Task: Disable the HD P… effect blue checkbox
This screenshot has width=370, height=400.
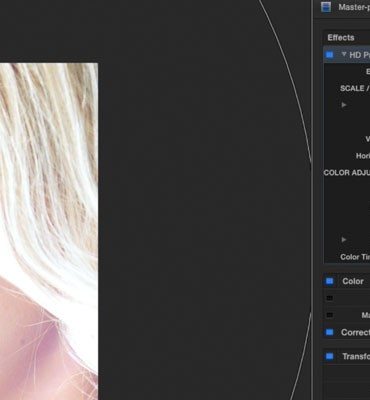Action: 329,55
